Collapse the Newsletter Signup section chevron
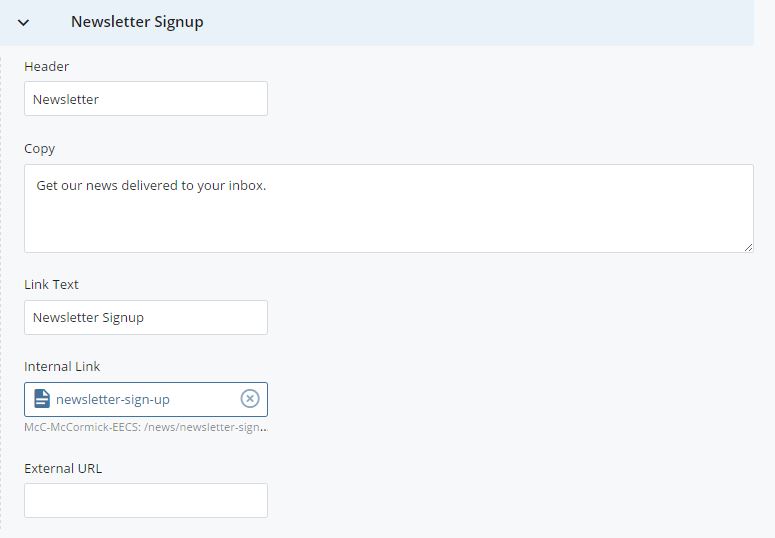775x538 pixels. click(23, 23)
